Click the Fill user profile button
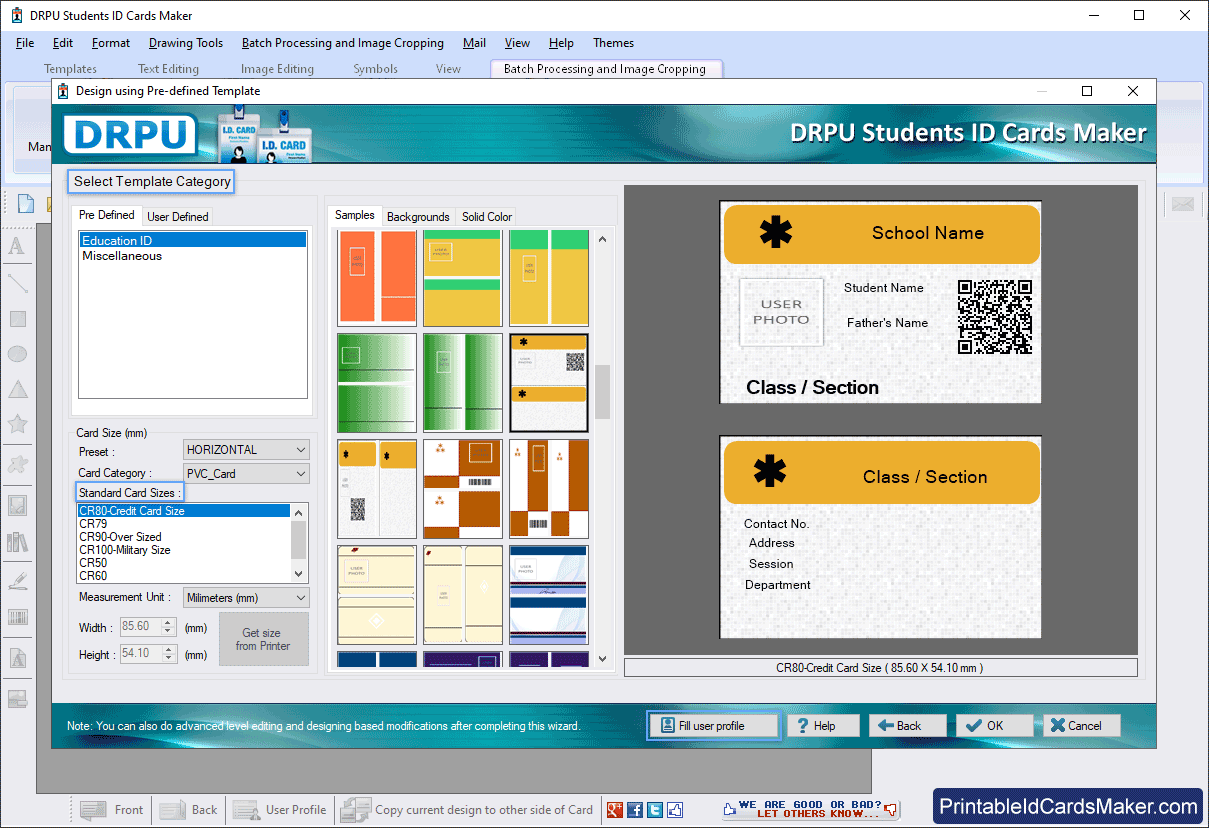 coord(713,726)
